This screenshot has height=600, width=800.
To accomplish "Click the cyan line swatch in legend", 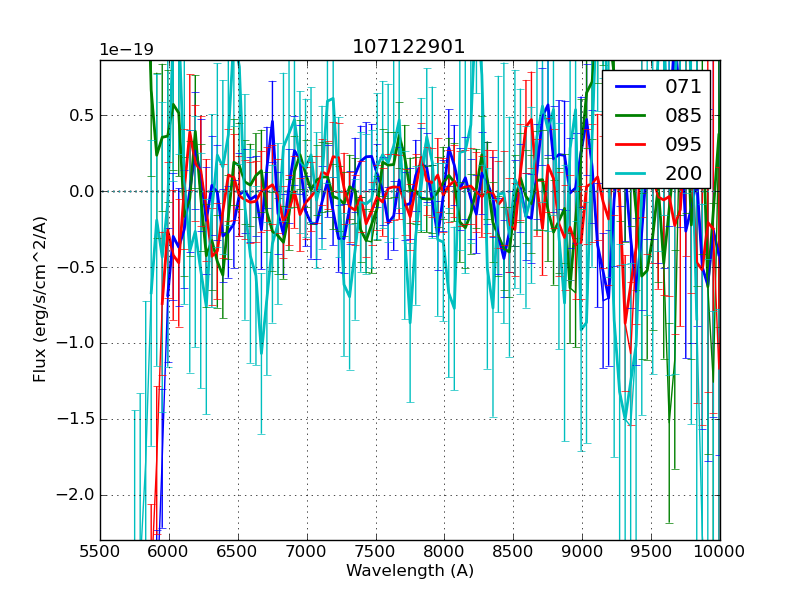I will 632,173.
